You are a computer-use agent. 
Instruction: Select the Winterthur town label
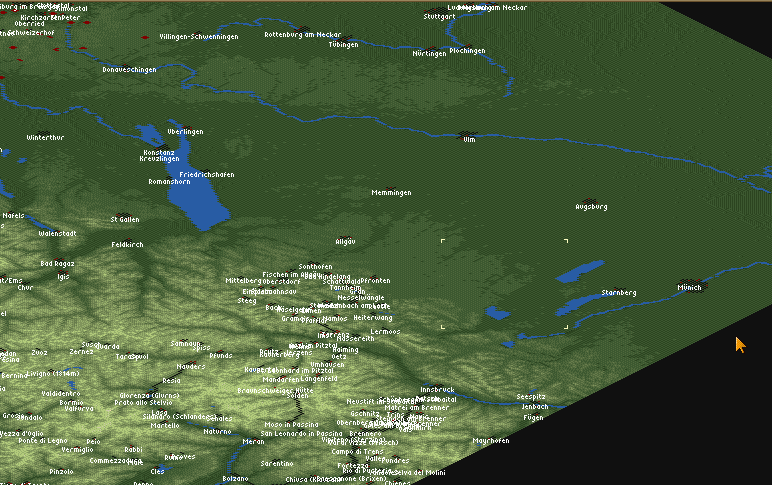(x=45, y=137)
